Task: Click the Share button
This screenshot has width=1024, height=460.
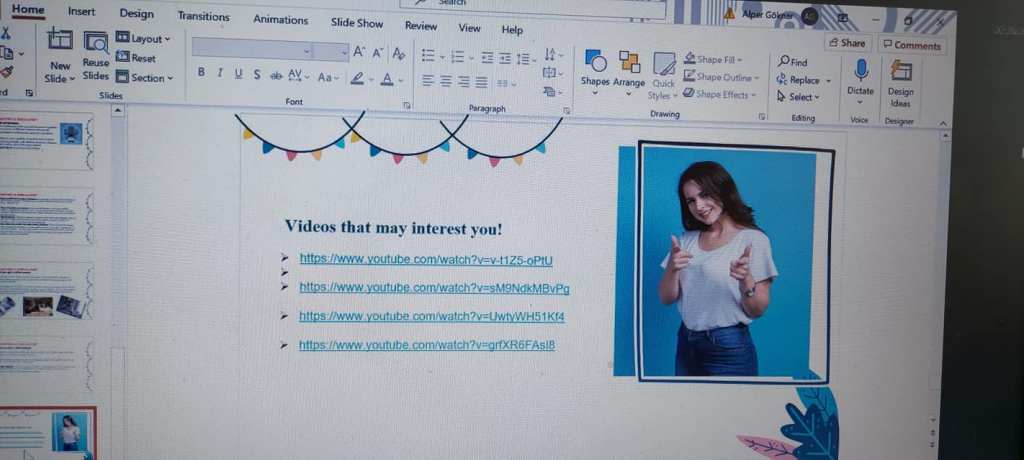Action: pyautogui.click(x=846, y=43)
